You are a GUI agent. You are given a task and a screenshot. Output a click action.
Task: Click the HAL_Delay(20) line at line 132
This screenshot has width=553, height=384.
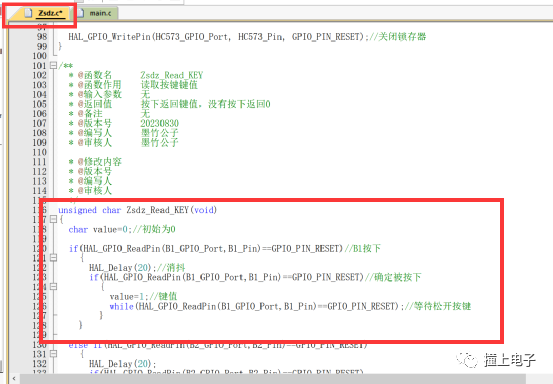tap(122, 364)
